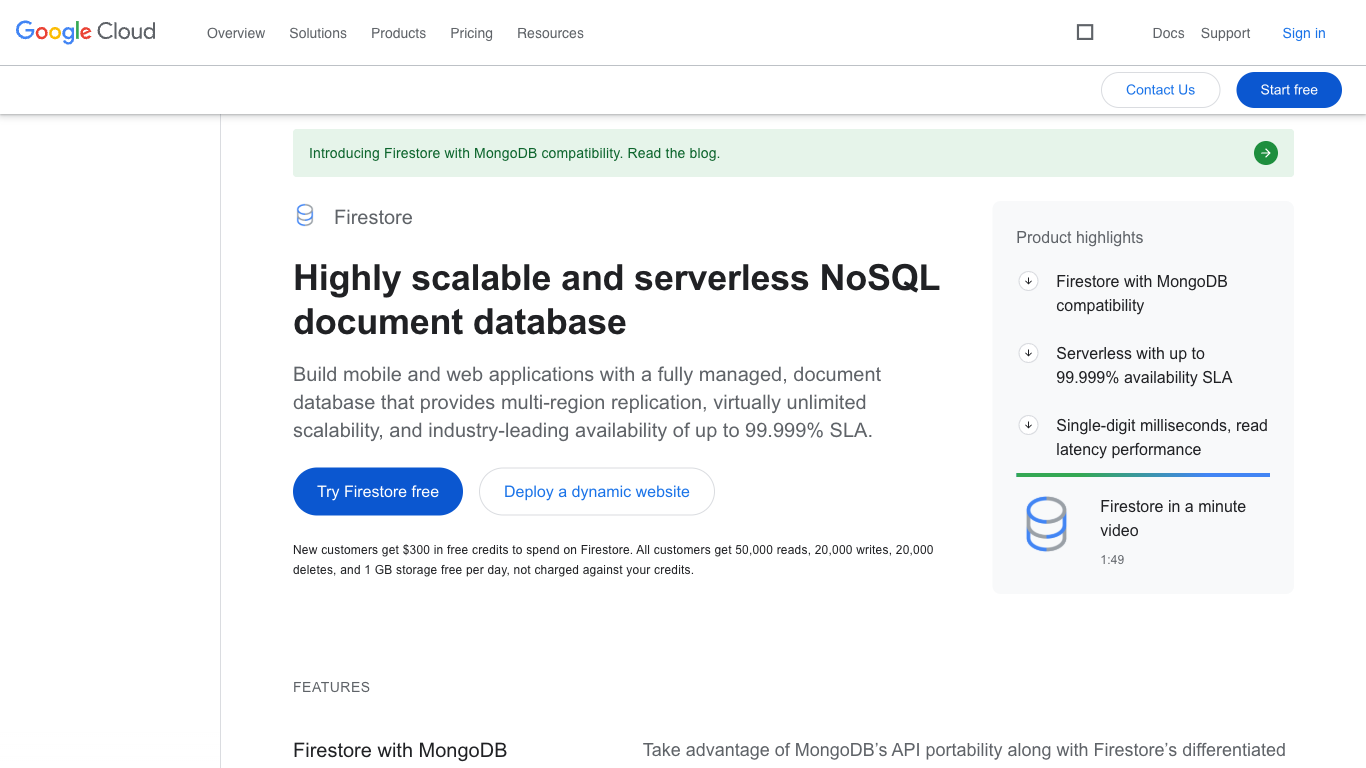Screen dimensions: 1366x768
Task: Click the down-arrow beside Serverless with up to 99.999%
Action: 1028,353
